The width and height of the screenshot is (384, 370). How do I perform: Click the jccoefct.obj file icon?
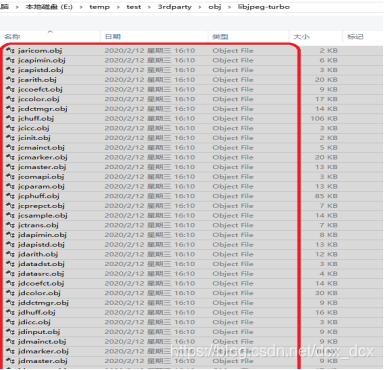(x=10, y=89)
